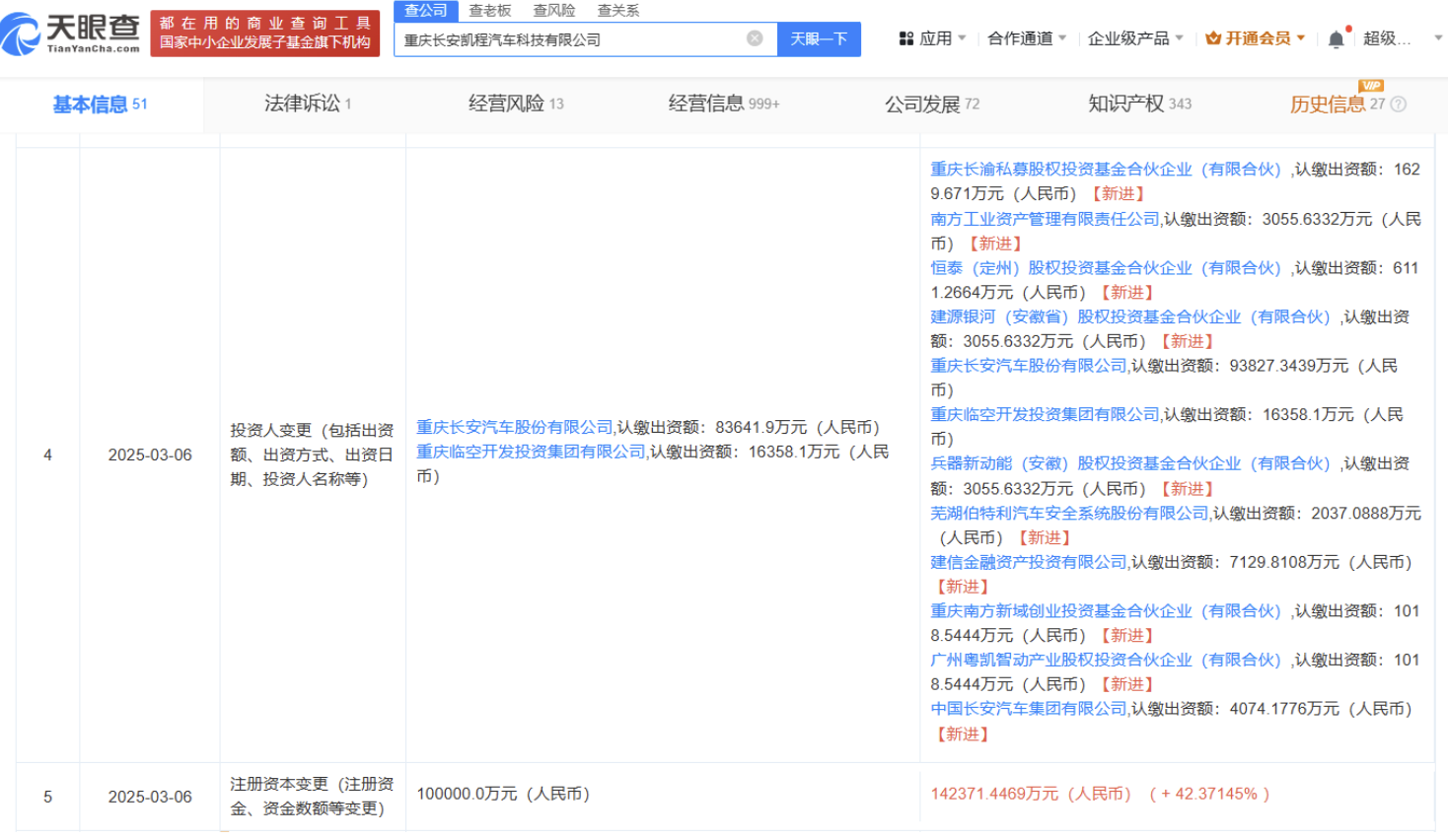Viewport: 1448px width, 840px height.
Task: Click the 应用 grid icon
Action: [x=906, y=38]
